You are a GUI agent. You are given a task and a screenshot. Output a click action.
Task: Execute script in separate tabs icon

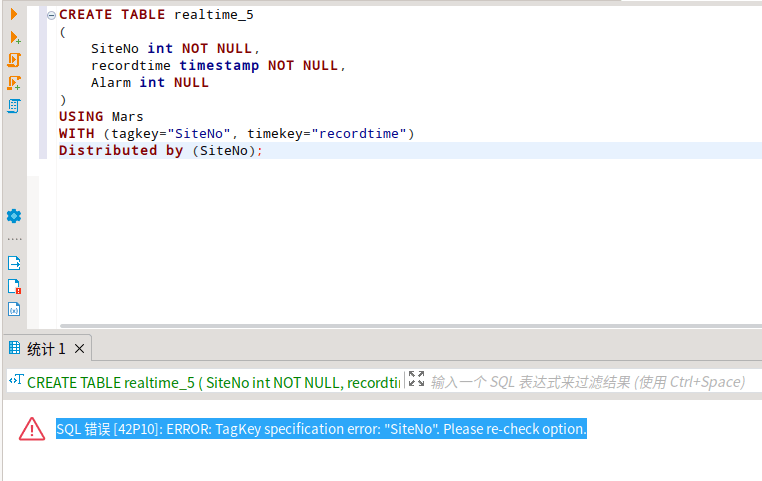tap(14, 83)
